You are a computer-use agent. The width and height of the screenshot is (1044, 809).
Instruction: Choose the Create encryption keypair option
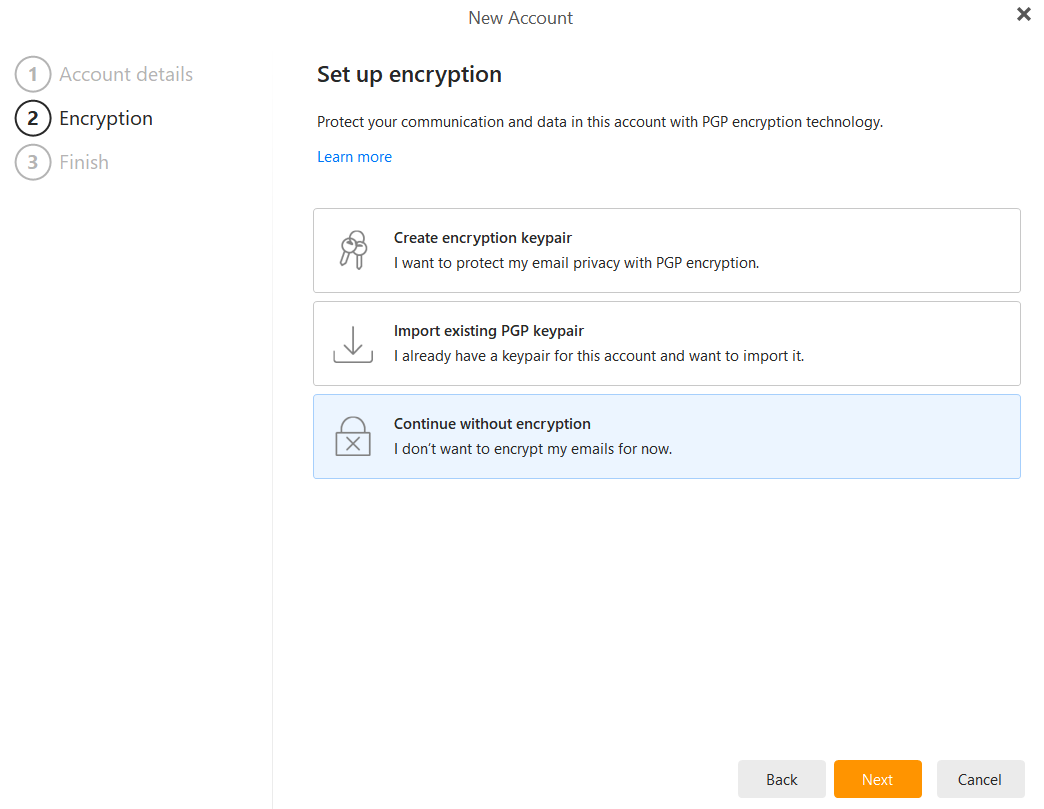pyautogui.click(x=667, y=250)
